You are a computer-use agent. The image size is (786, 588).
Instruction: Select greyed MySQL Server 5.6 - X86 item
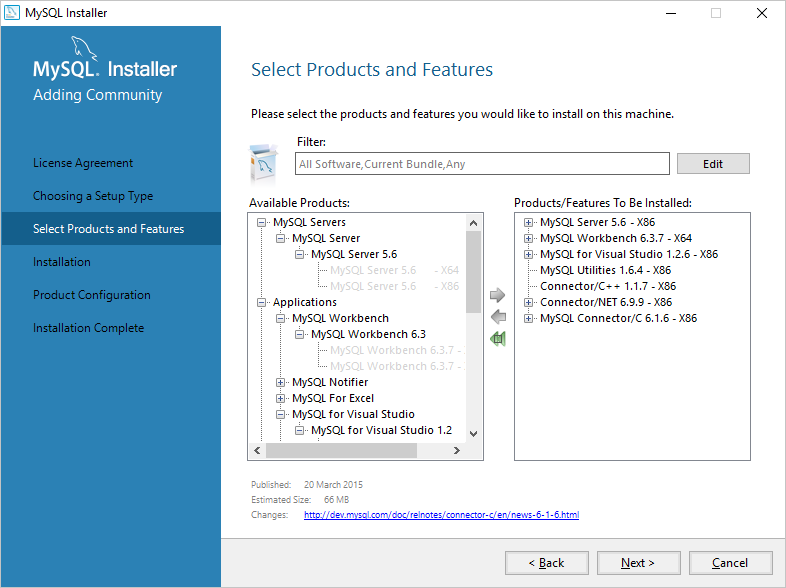pyautogui.click(x=395, y=286)
